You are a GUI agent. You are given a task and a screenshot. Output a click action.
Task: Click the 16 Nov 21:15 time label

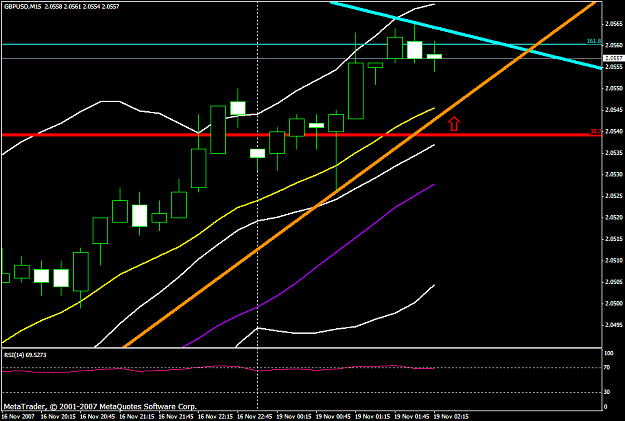coord(137,417)
